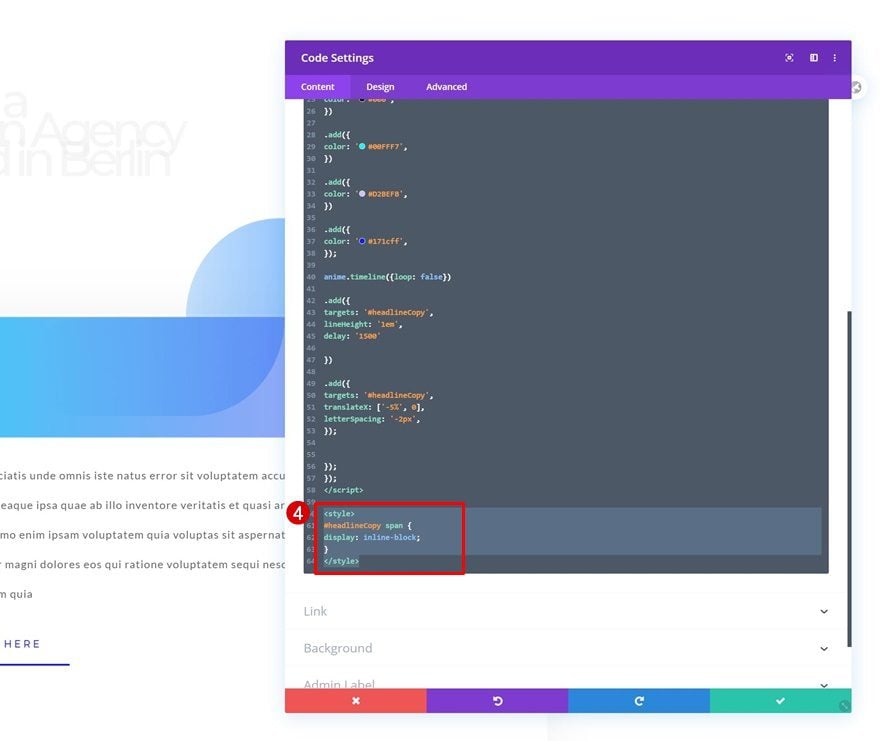This screenshot has width=880, height=741.
Task: Click the translateX code line
Action: 374,407
